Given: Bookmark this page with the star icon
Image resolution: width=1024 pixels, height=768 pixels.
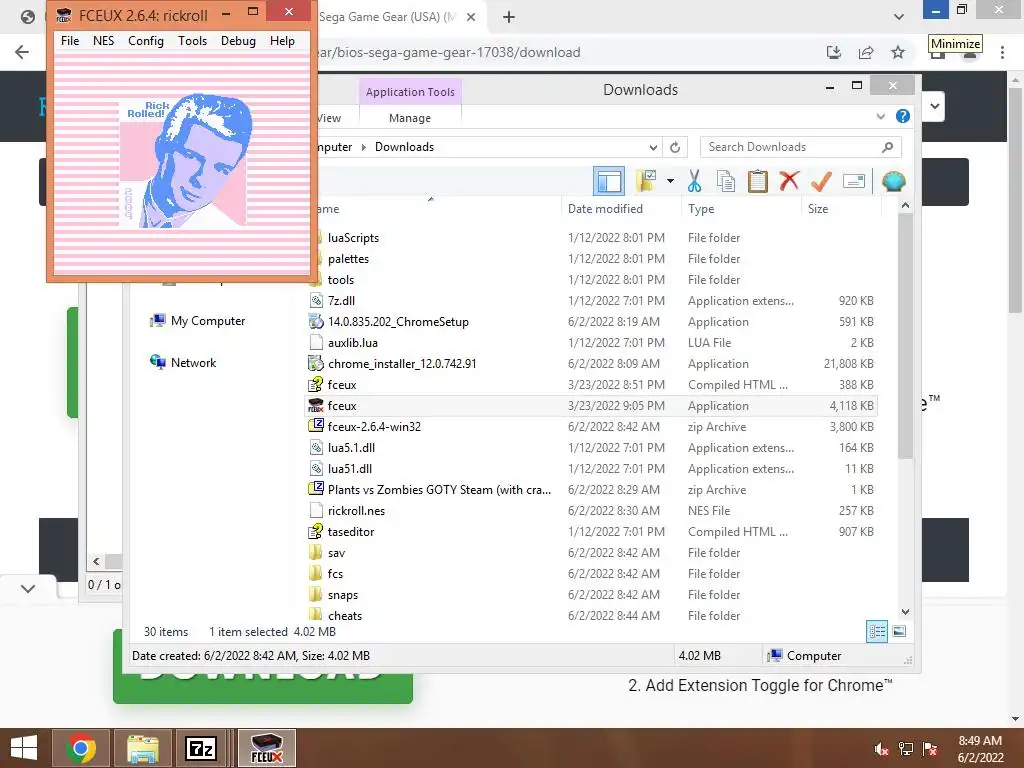Looking at the screenshot, I should (x=898, y=52).
